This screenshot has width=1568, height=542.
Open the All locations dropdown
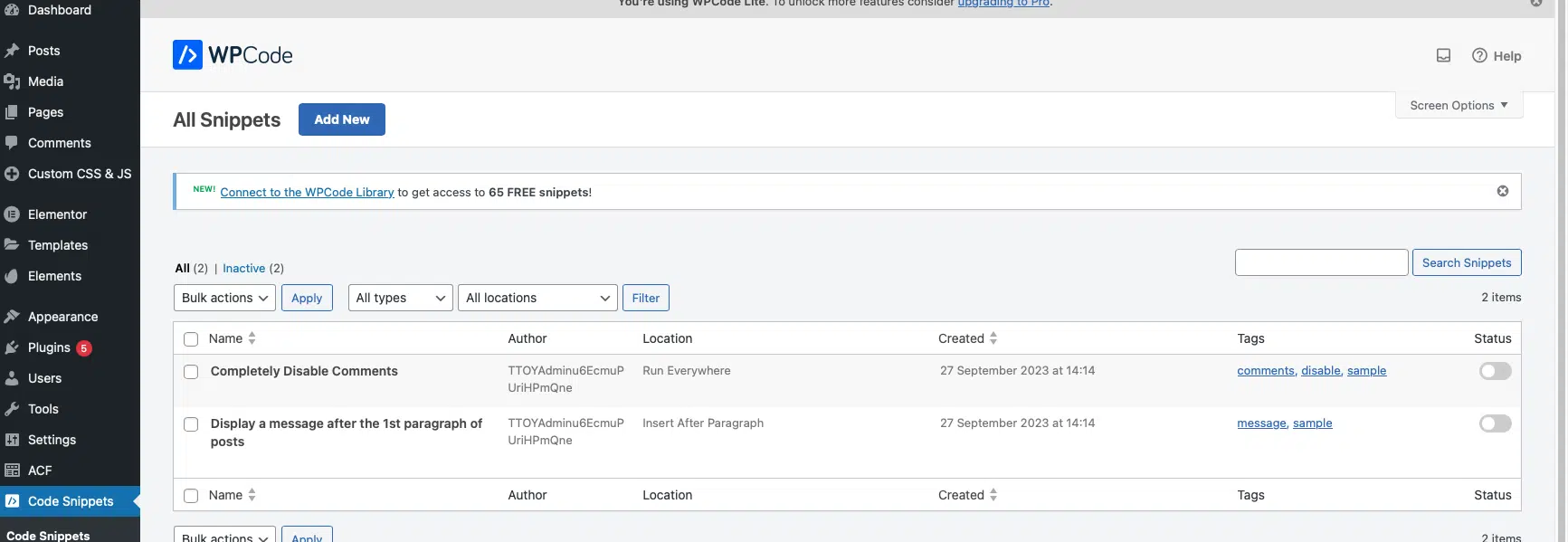(537, 298)
